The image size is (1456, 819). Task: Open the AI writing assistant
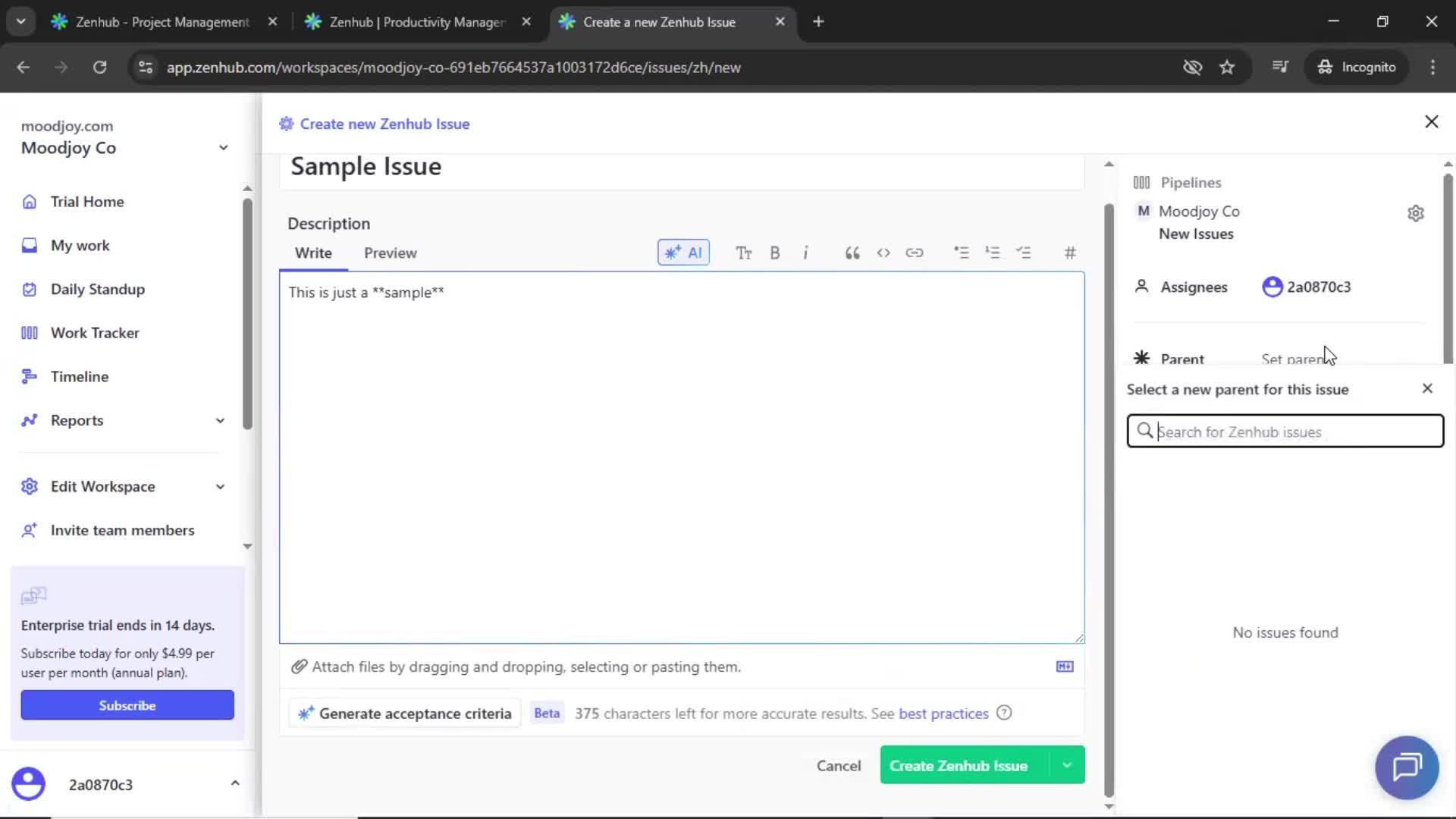[x=682, y=252]
